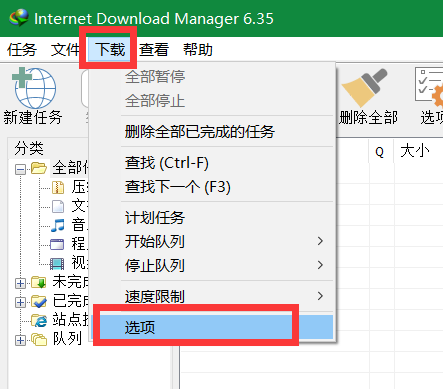Open the 文件 menu
Image resolution: width=443 pixels, height=389 pixels.
coord(65,50)
